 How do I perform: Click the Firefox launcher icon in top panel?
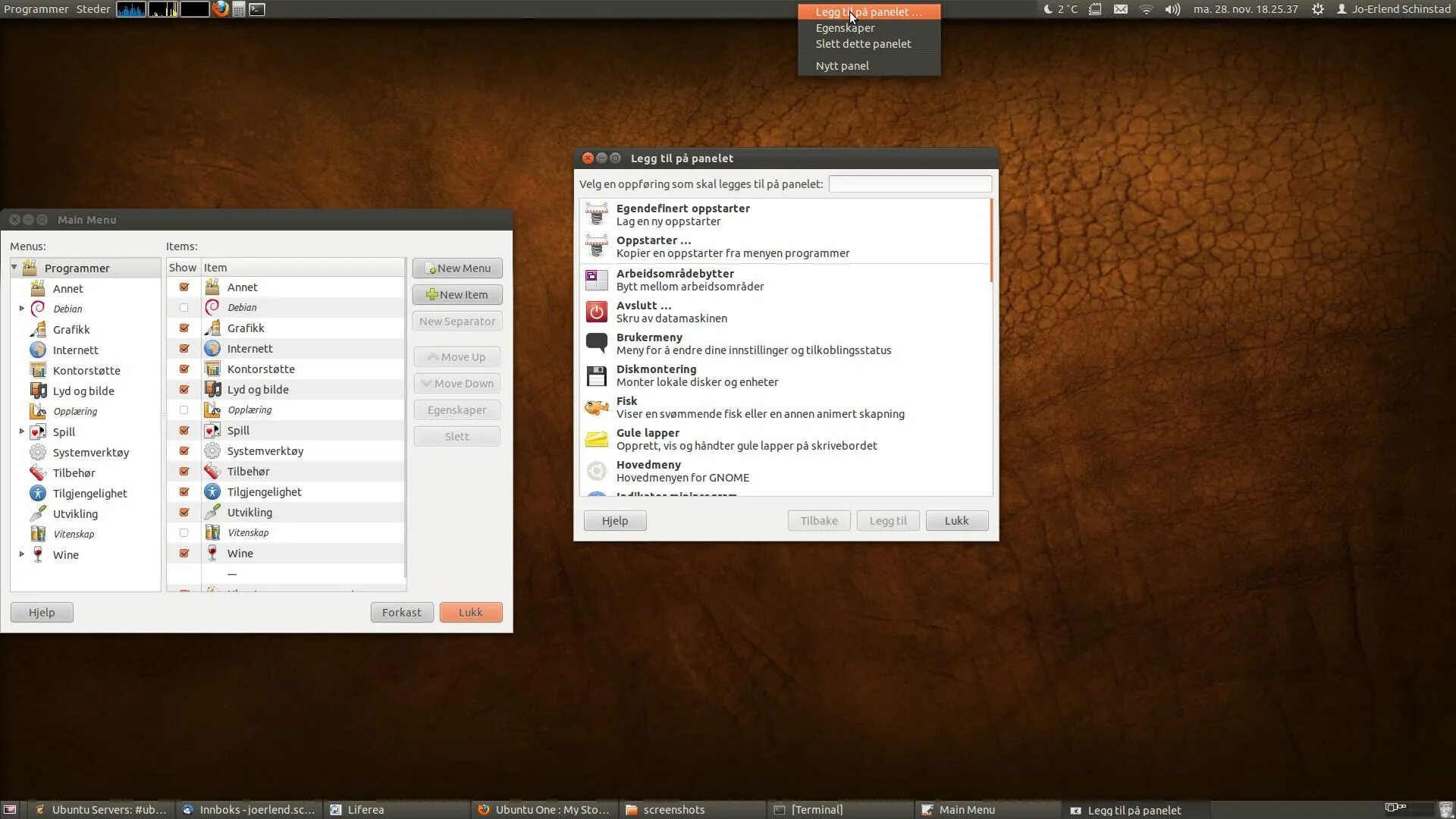tap(220, 9)
